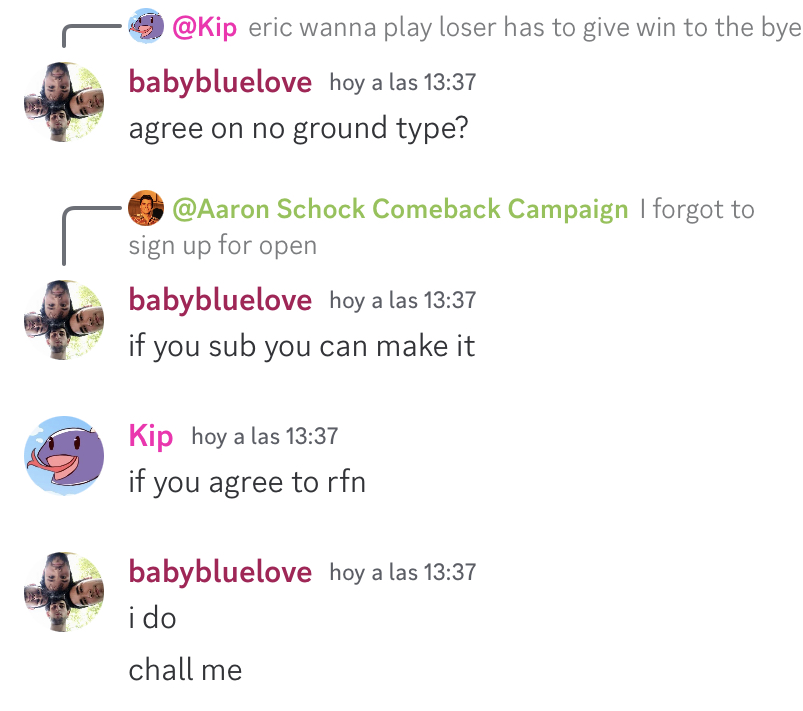Click the babybluelove username above 'agree on no ground type?'
This screenshot has width=803, height=711.
coord(220,82)
